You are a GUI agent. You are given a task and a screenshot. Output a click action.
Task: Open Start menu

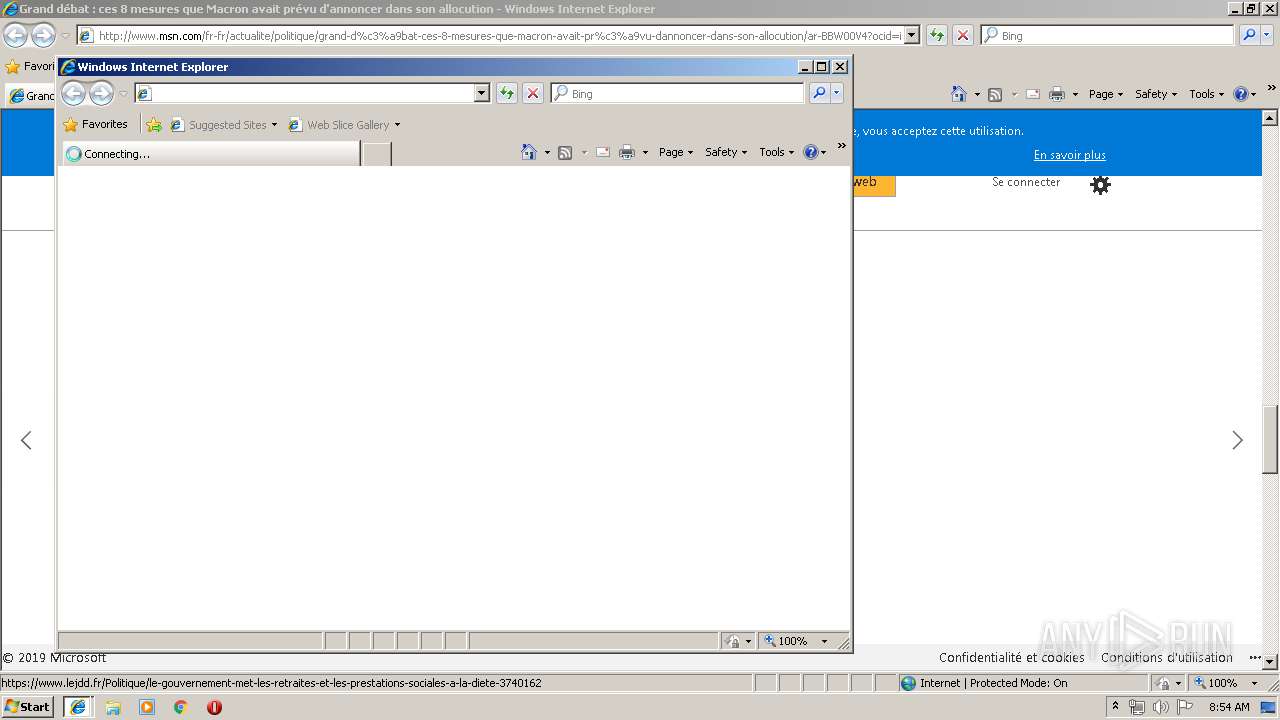coord(28,707)
